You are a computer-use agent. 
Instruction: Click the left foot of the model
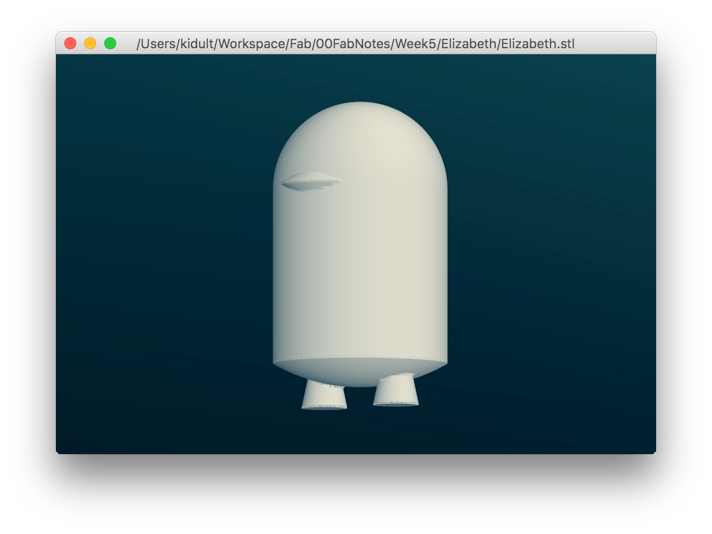pos(324,395)
